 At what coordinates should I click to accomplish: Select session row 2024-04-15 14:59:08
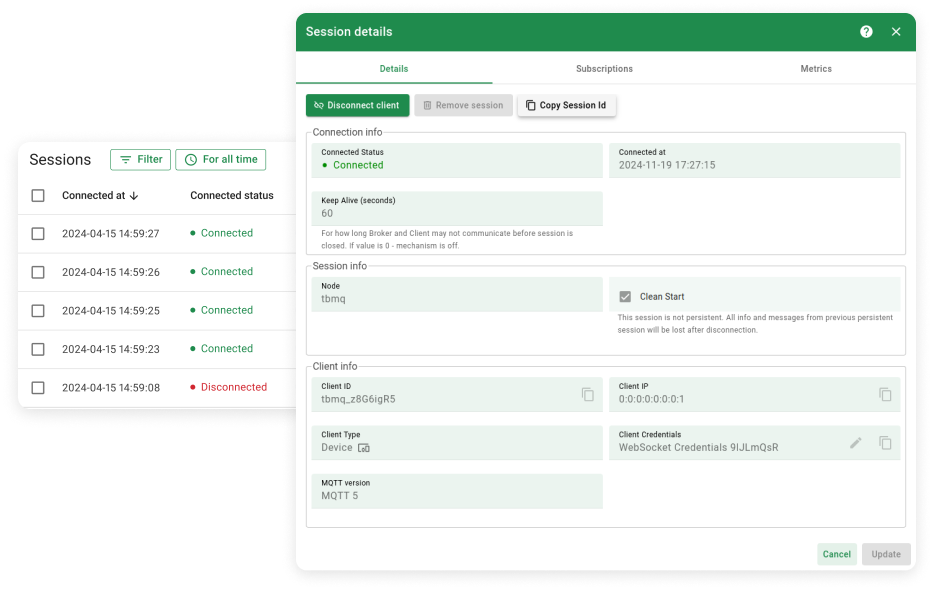click(38, 388)
